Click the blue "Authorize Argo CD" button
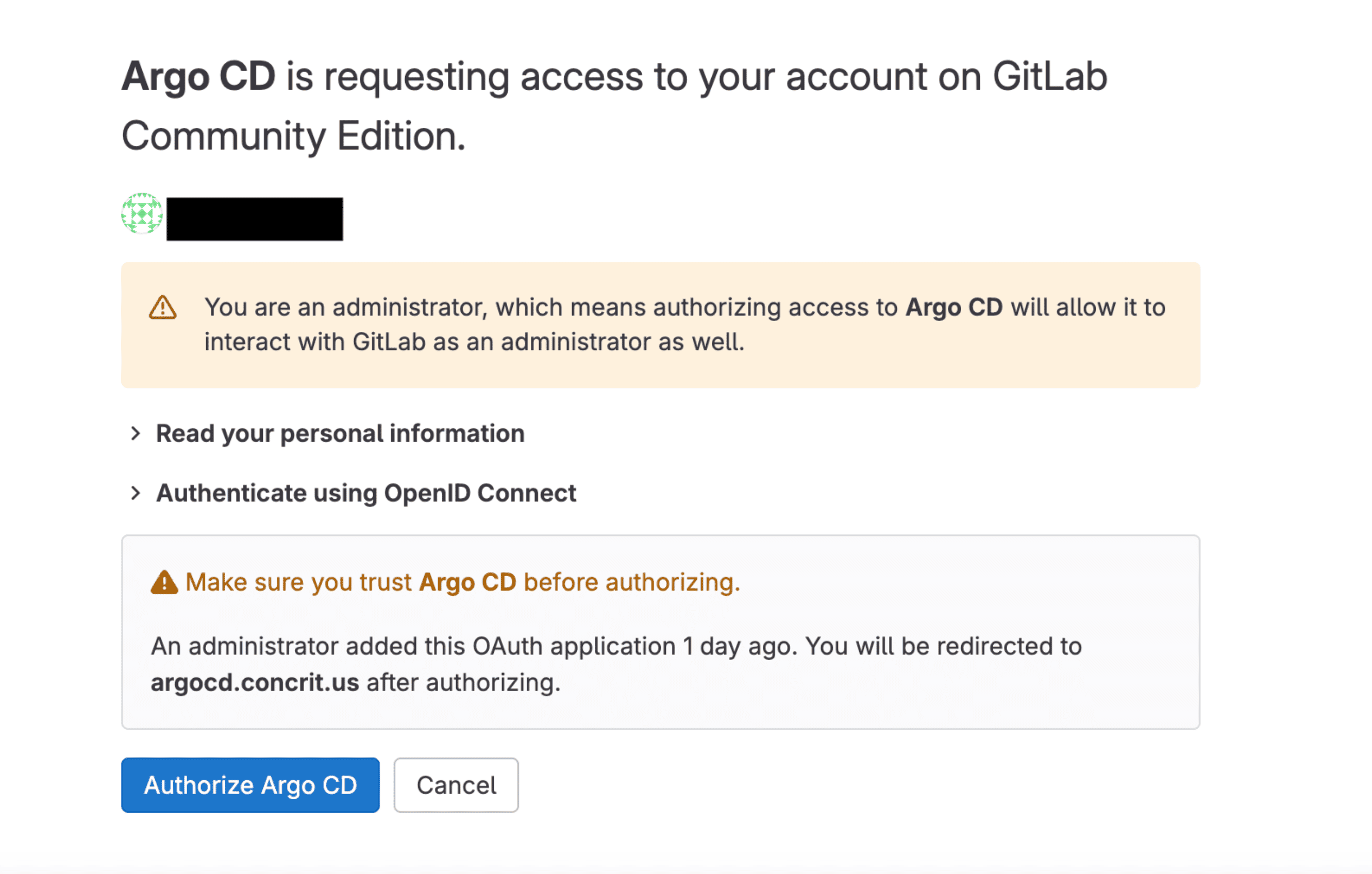This screenshot has width=1372, height=874. [250, 784]
